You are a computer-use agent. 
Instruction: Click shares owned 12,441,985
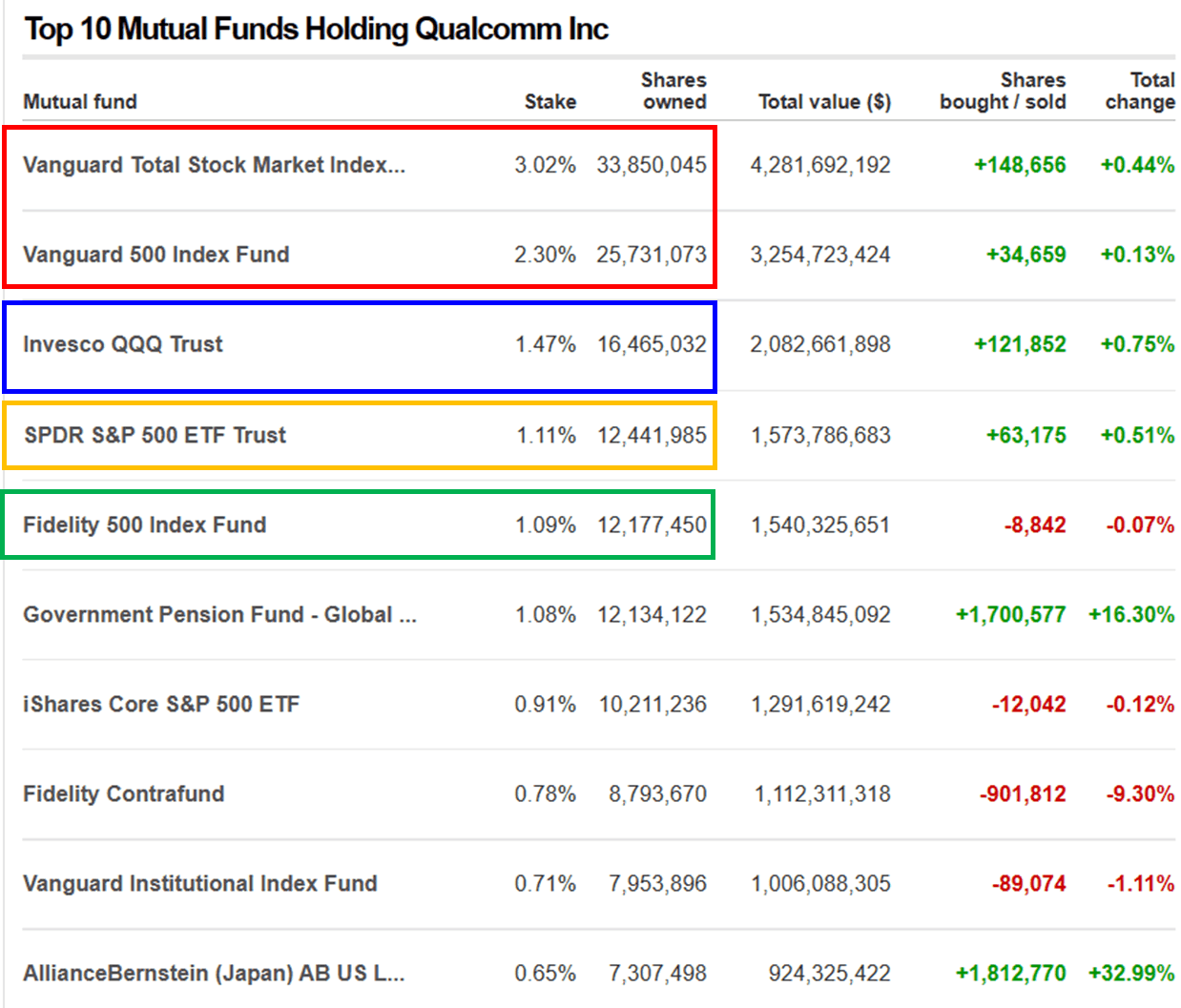coord(653,435)
